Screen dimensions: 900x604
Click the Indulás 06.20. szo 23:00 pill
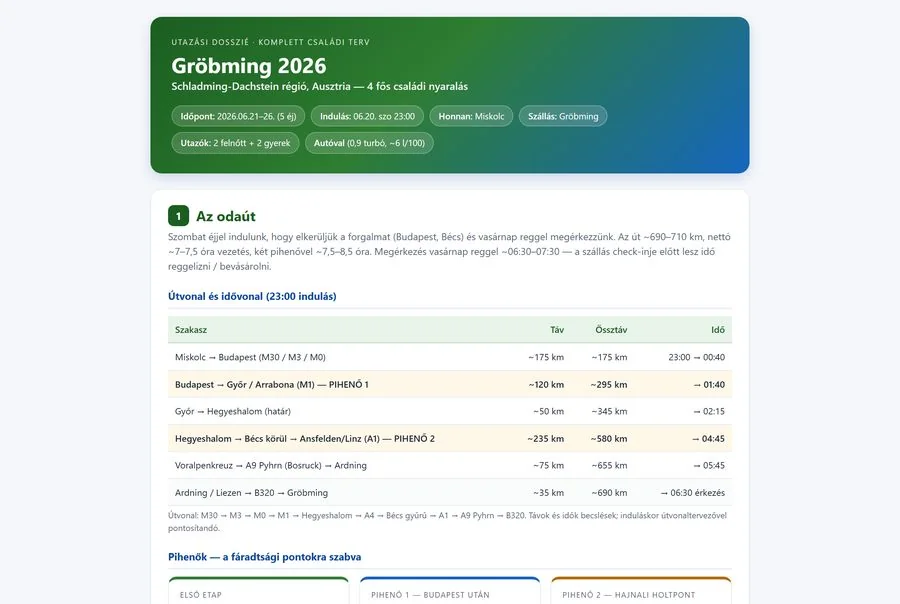[x=367, y=116]
